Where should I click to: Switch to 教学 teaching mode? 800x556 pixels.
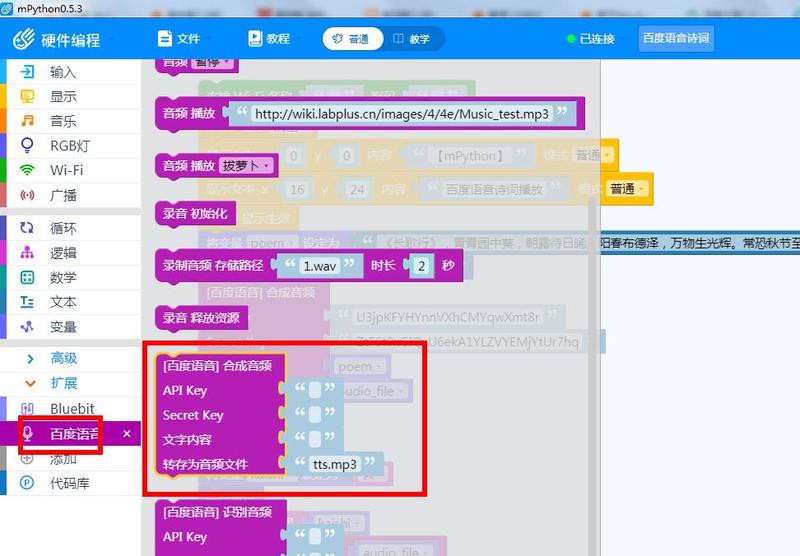tap(411, 39)
